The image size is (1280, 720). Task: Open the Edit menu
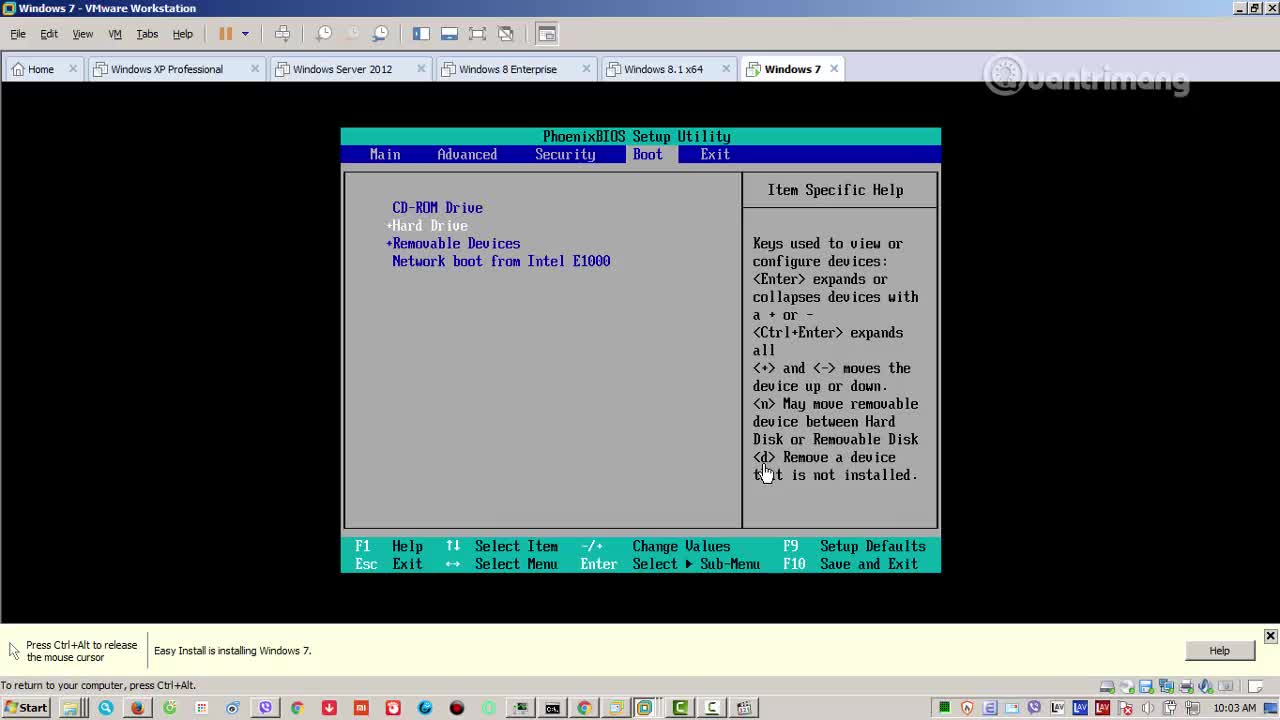49,34
